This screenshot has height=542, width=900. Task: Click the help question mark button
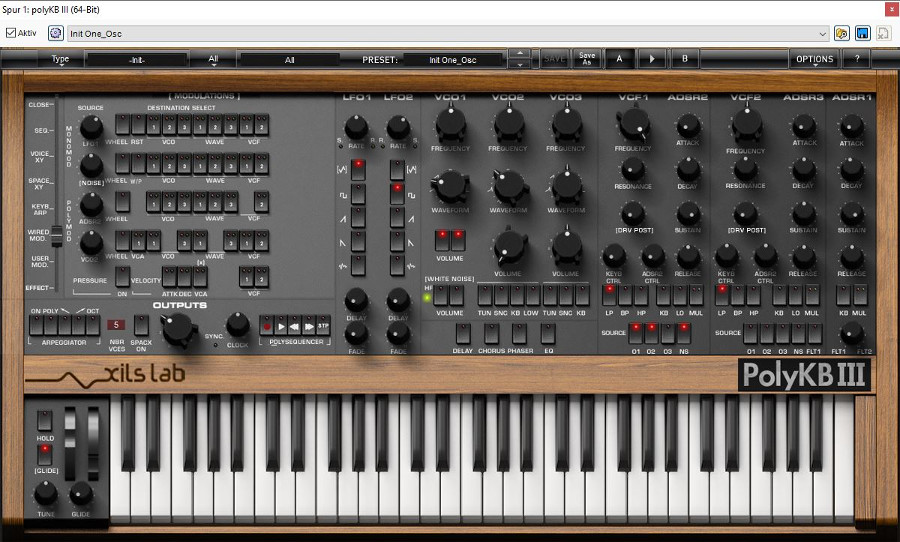point(857,59)
